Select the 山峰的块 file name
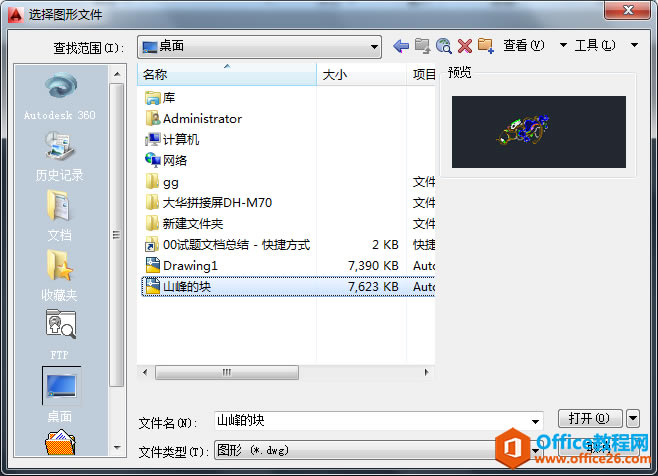Viewport: 658px width, 476px height. 187,287
